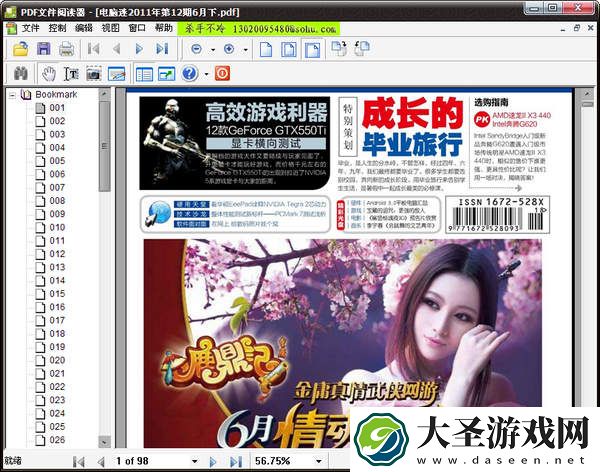Go to previous page in status bar

[x=101, y=462]
